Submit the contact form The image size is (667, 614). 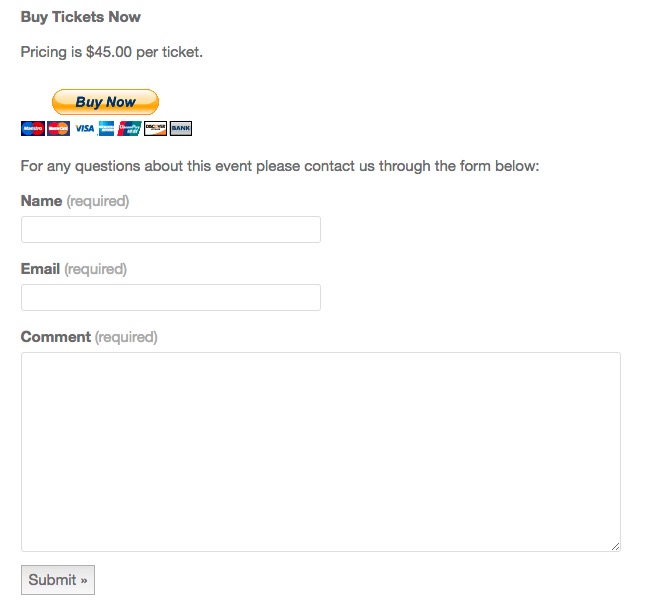tap(58, 580)
